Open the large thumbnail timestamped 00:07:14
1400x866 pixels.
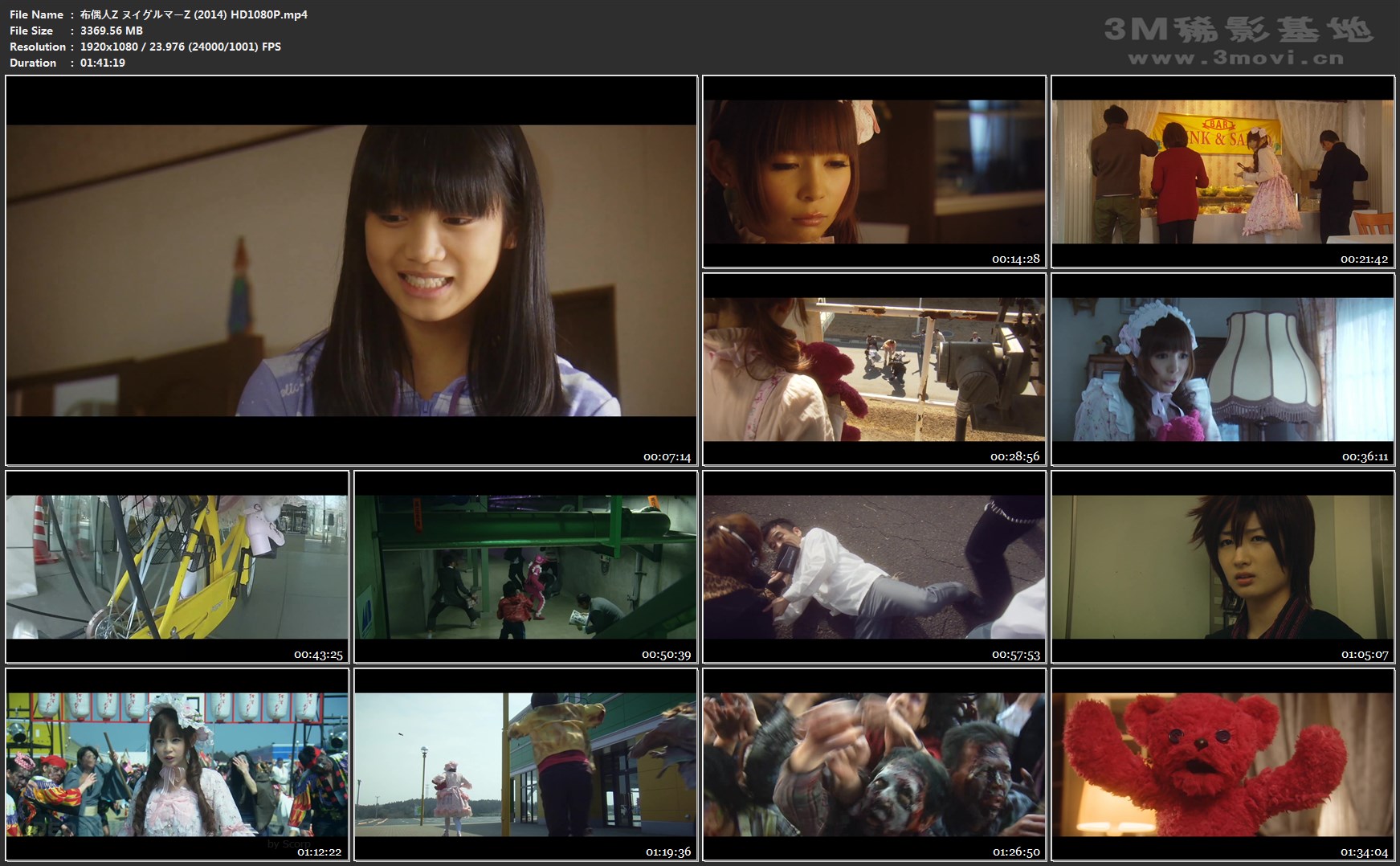pos(351,270)
